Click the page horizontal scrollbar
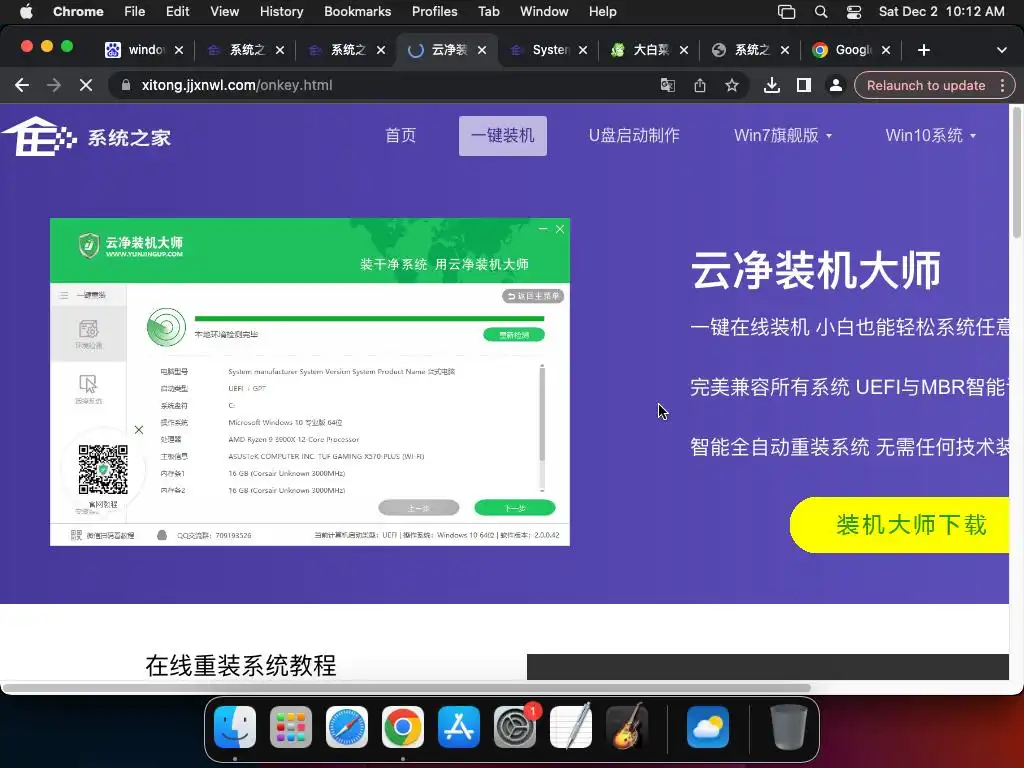The height and width of the screenshot is (768, 1024). click(x=406, y=688)
